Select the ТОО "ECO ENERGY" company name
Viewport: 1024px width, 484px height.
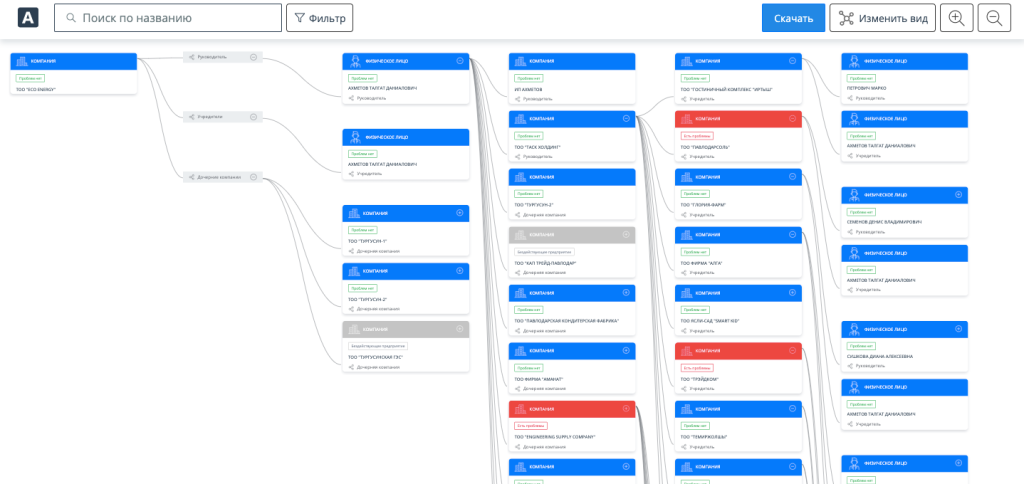[x=36, y=89]
